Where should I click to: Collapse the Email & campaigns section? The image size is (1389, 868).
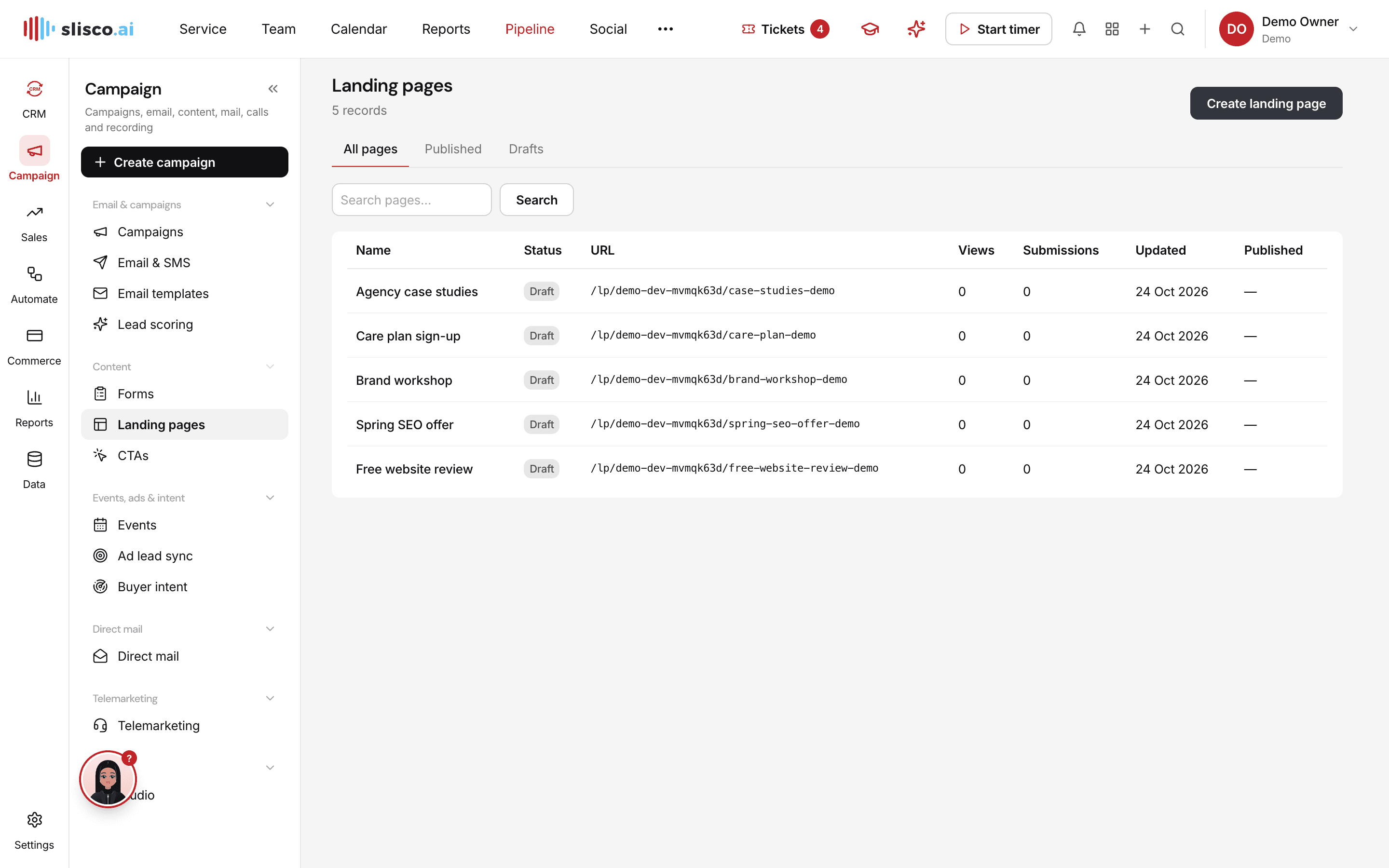[270, 204]
